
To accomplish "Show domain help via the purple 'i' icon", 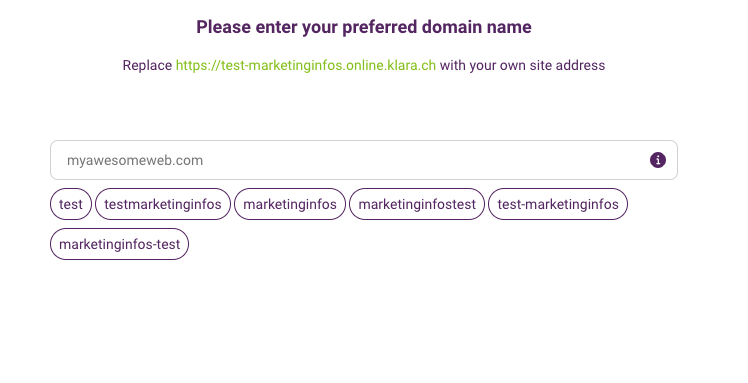I will (x=658, y=160).
